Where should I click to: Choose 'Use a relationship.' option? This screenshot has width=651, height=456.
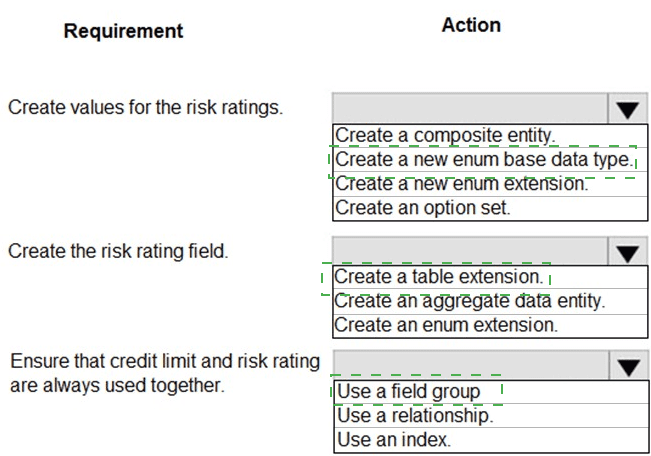(491, 415)
